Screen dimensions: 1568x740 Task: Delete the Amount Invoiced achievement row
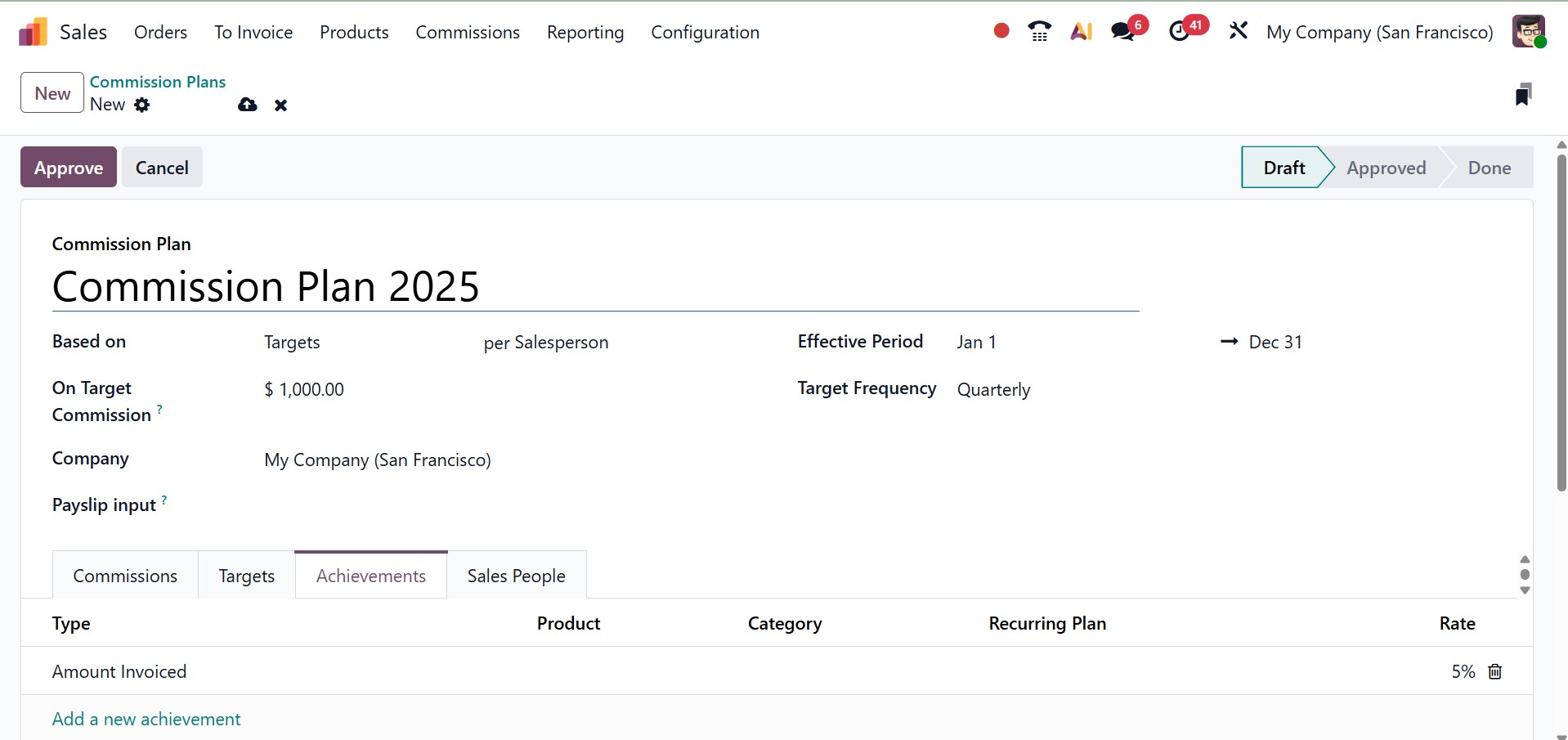[x=1494, y=671]
